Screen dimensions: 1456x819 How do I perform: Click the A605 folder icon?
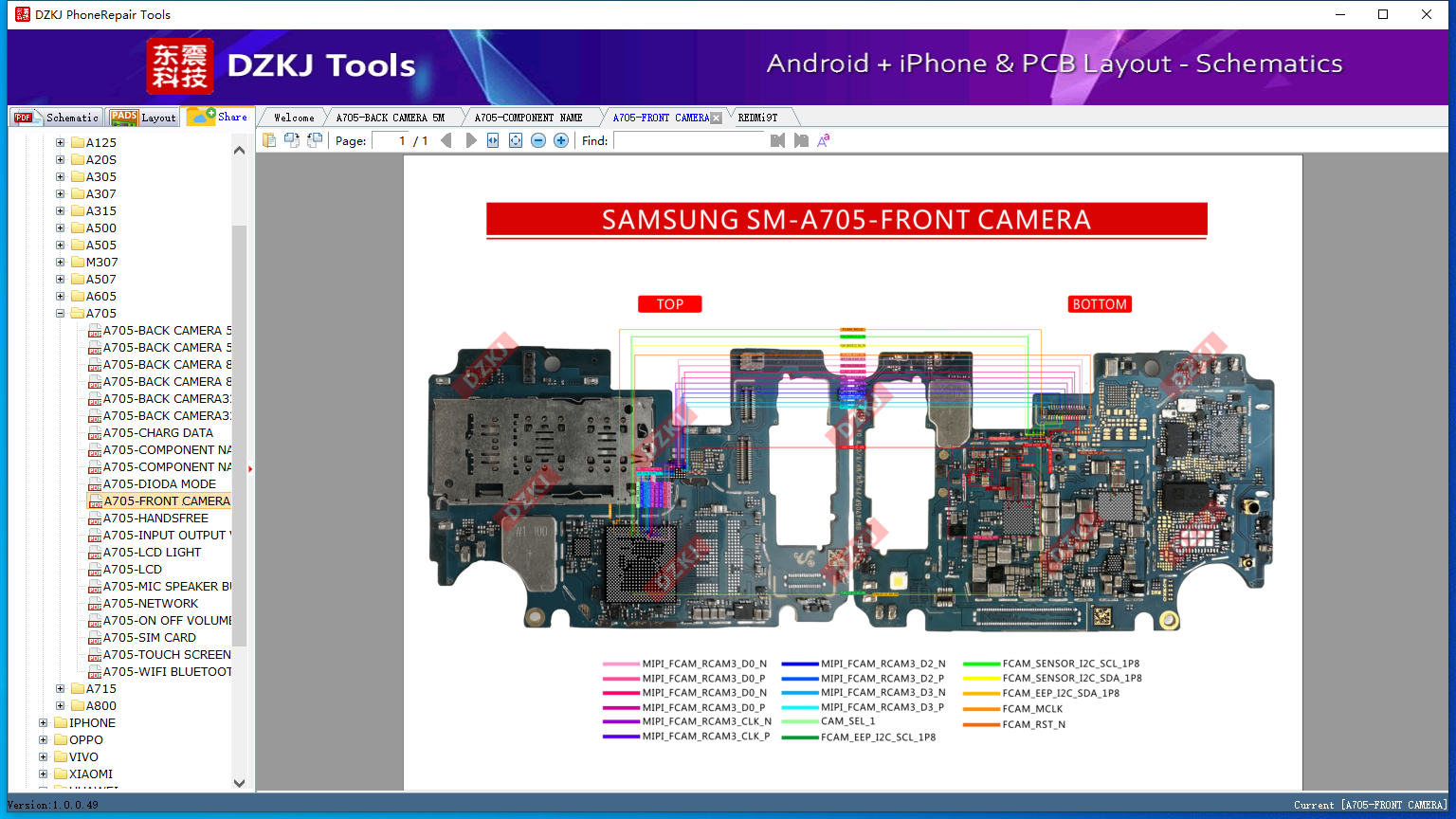point(78,297)
